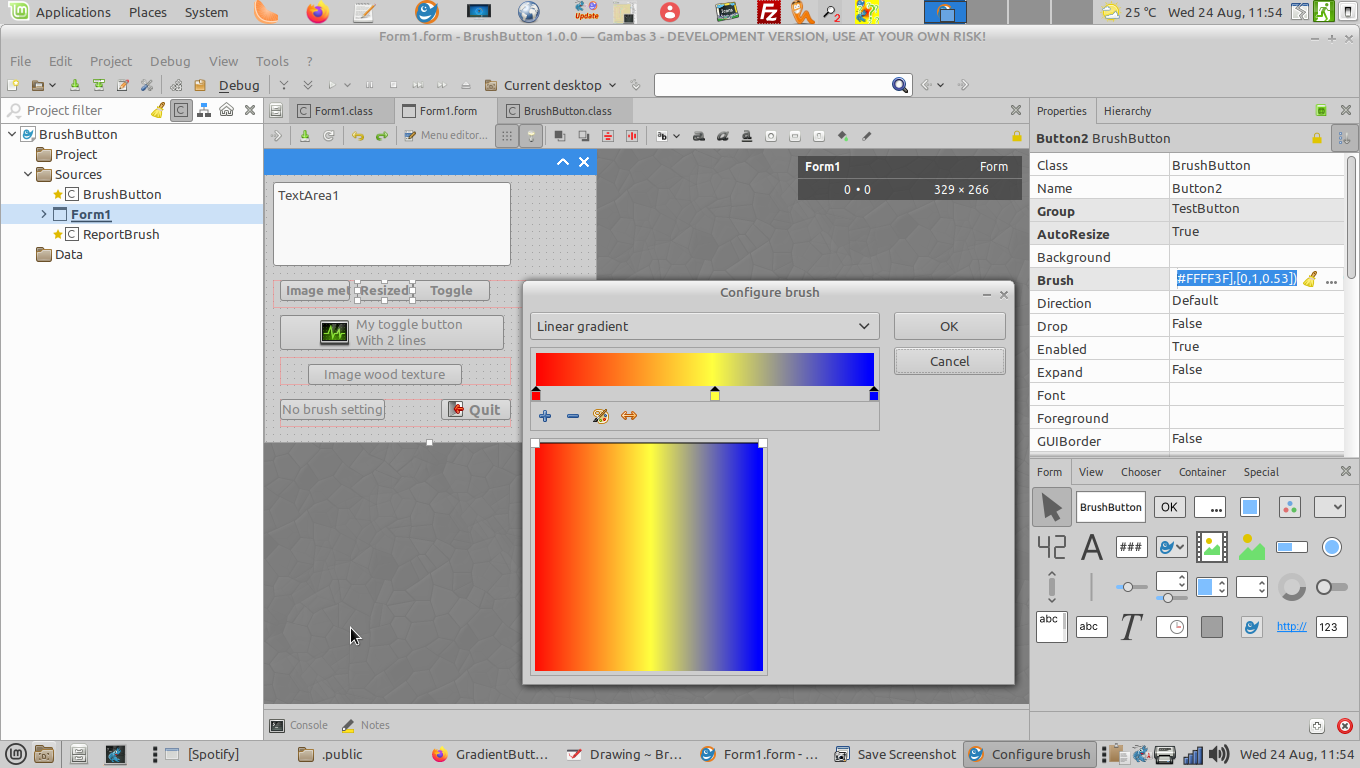Click the reverse gradient arrows icon
Screen dimensions: 1360x768
click(629, 416)
